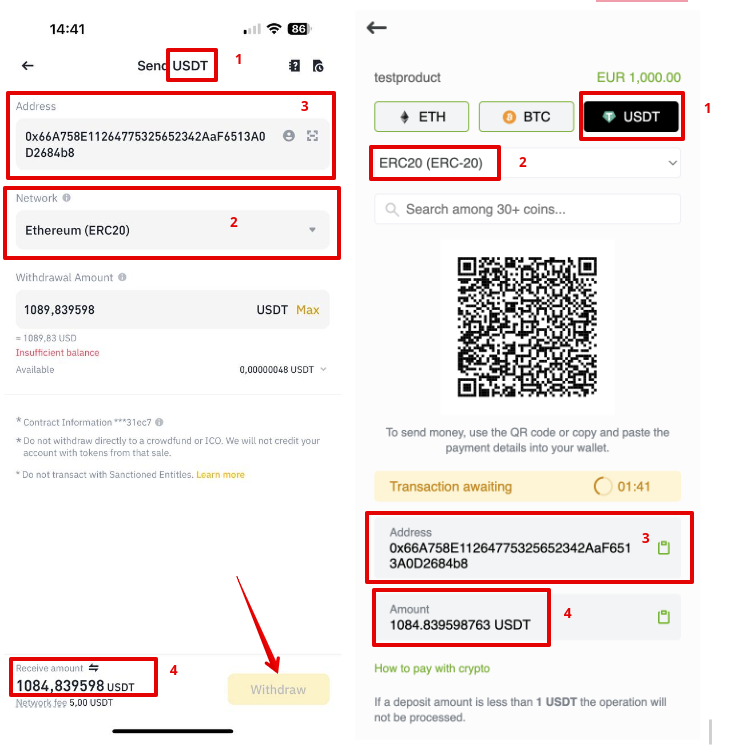Open How to pay with crypto link

click(432, 668)
